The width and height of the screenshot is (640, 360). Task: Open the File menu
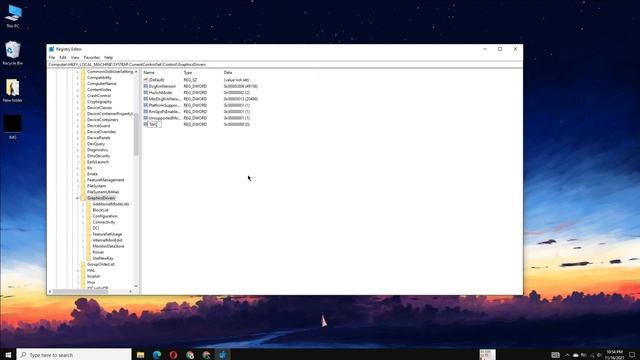[x=52, y=58]
